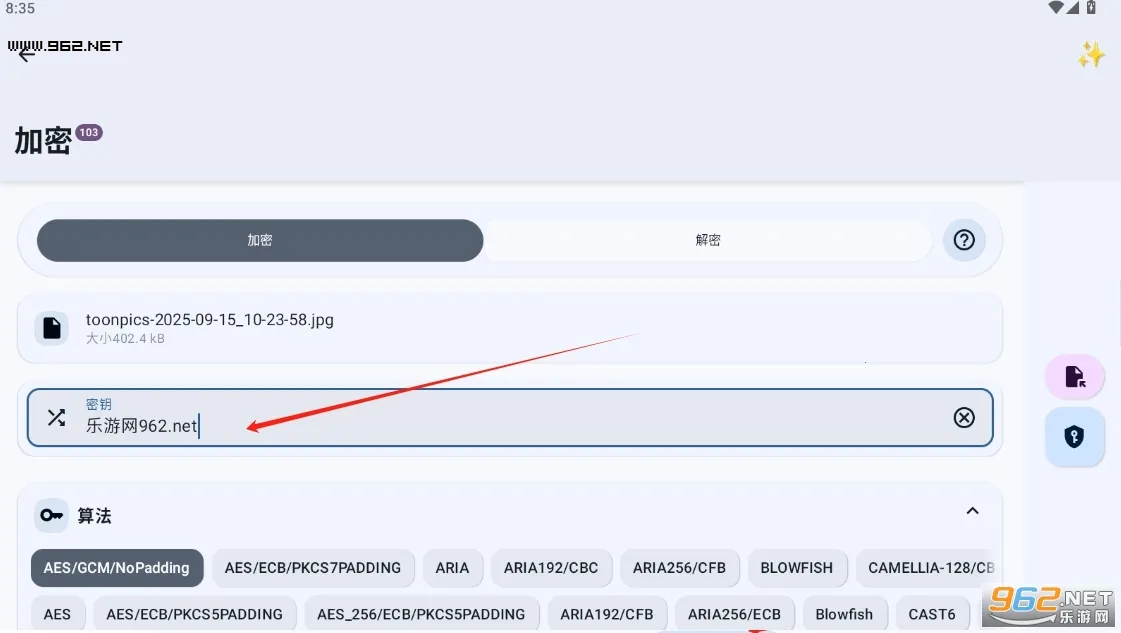Screen dimensions: 1121x633
Task: Select AES/ECB/PKCS7PADDING algorithm chip
Action: 313,568
